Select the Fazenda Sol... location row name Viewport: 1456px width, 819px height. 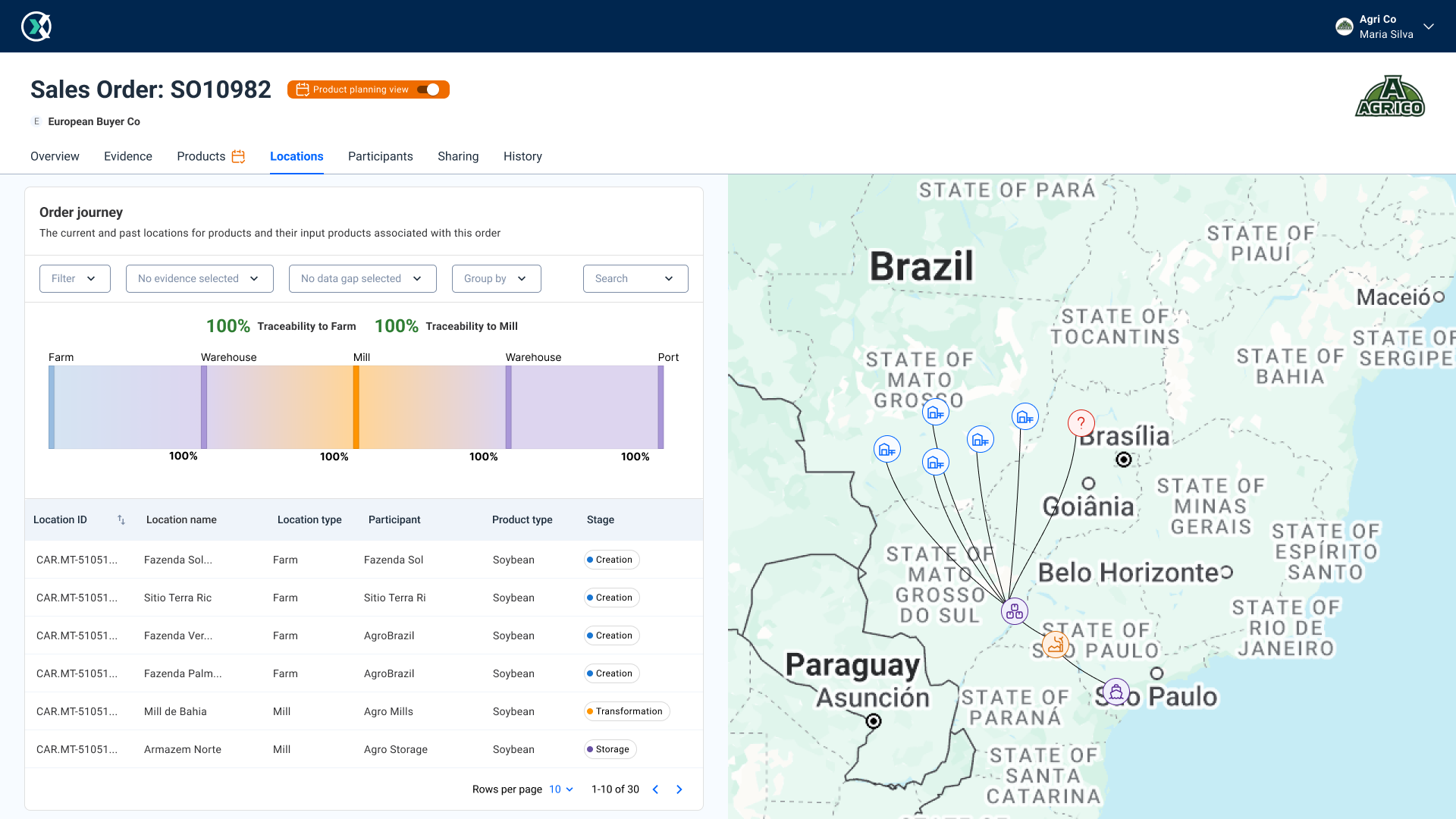click(178, 560)
